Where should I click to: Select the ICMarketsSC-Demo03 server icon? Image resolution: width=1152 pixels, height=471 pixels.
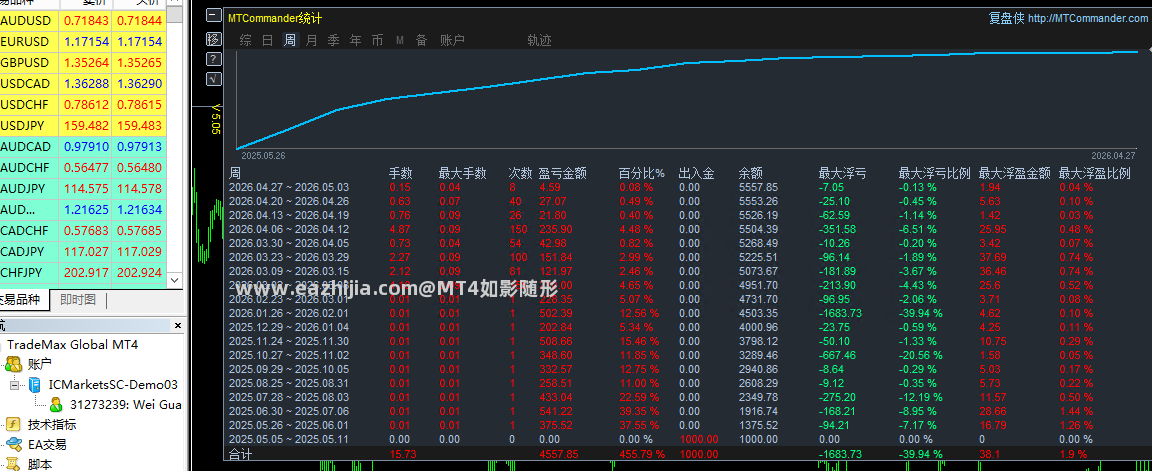(x=36, y=384)
